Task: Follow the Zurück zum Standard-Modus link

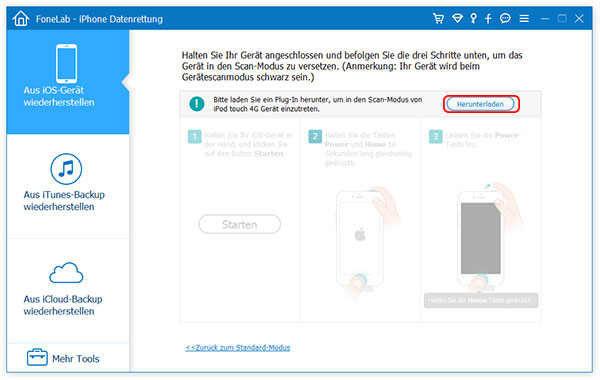Action: (238, 347)
